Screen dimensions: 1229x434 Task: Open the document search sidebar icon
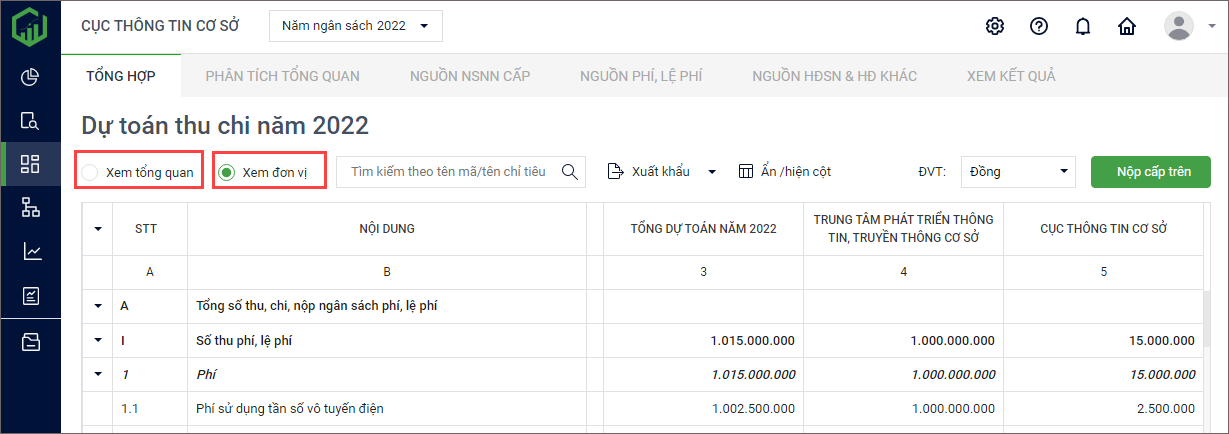pos(30,121)
